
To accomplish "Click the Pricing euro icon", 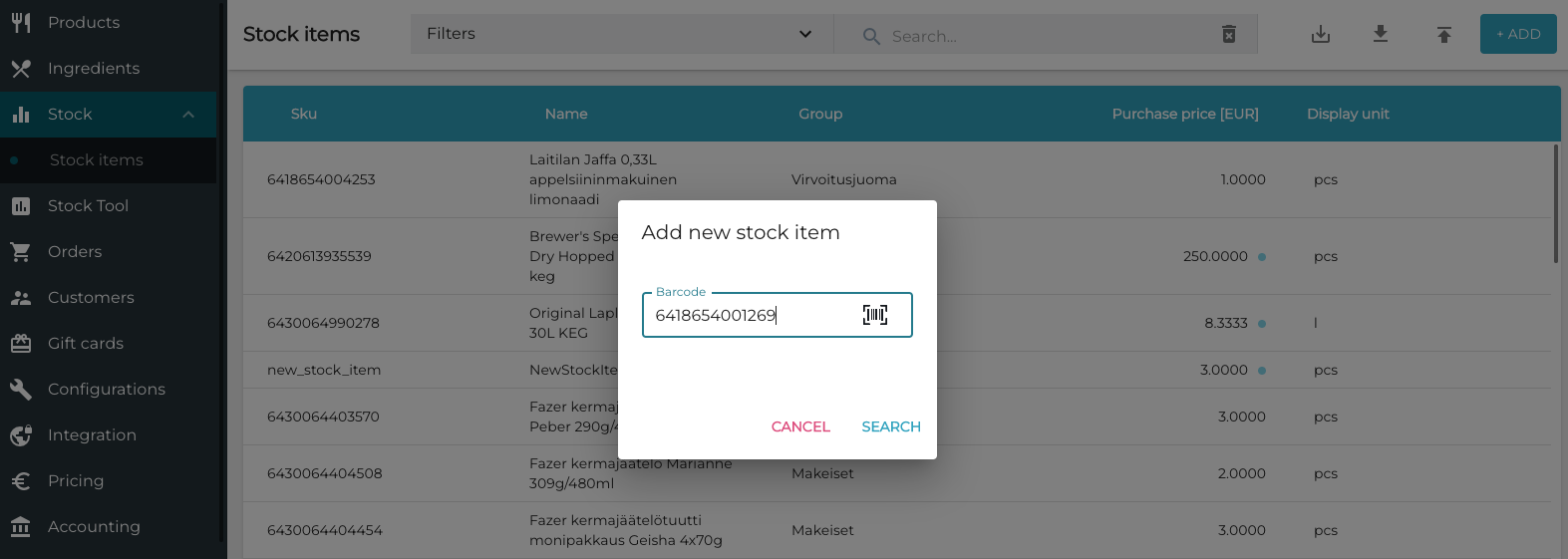I will click(x=21, y=481).
